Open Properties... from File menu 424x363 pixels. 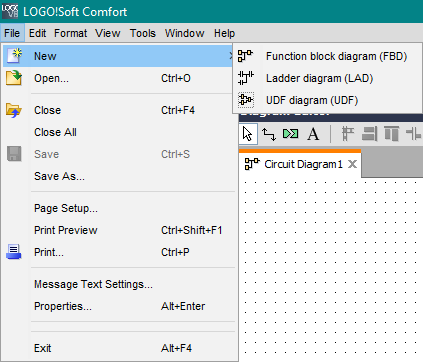tap(119, 306)
